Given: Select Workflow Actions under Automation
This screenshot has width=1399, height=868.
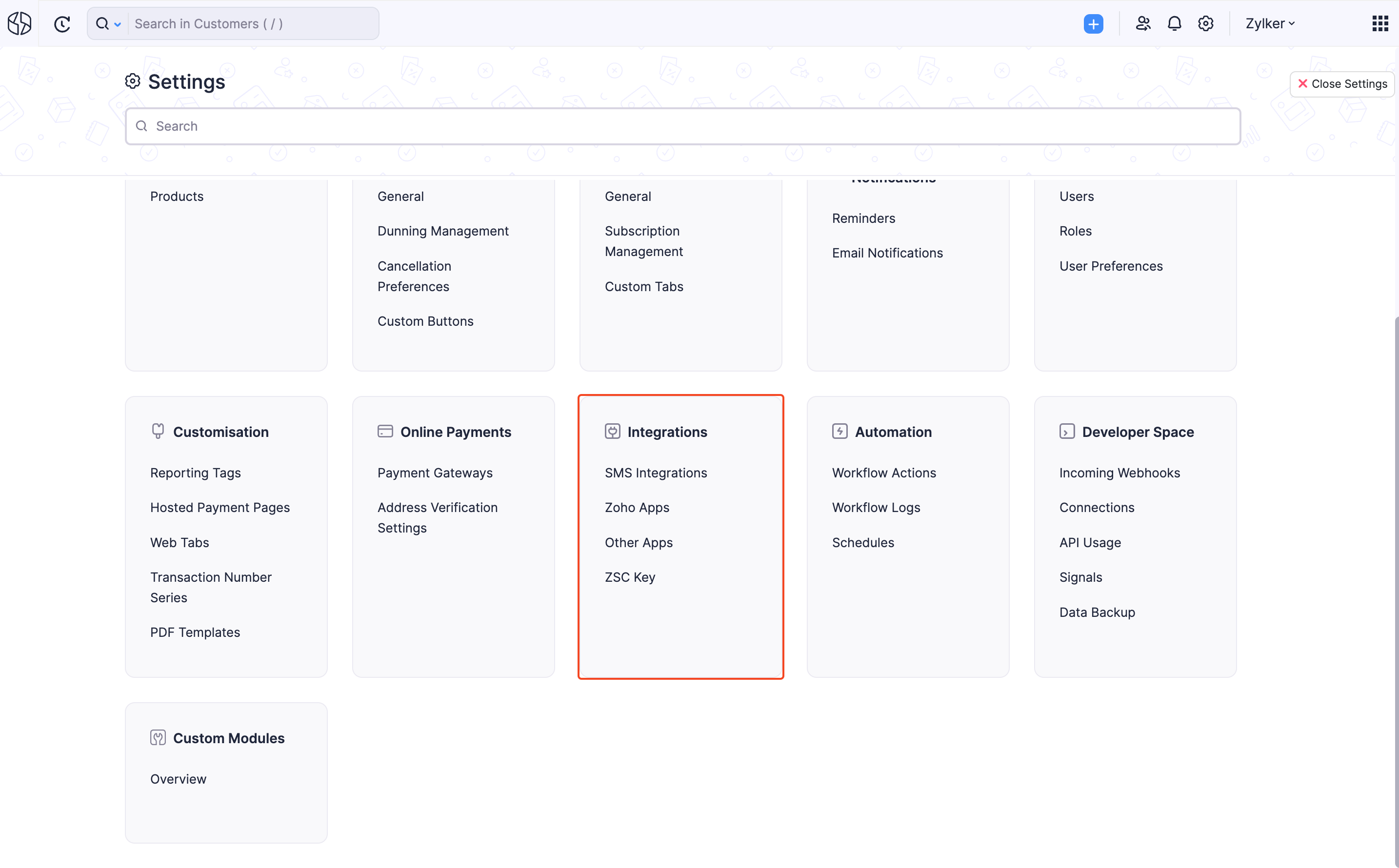Looking at the screenshot, I should coord(884,472).
